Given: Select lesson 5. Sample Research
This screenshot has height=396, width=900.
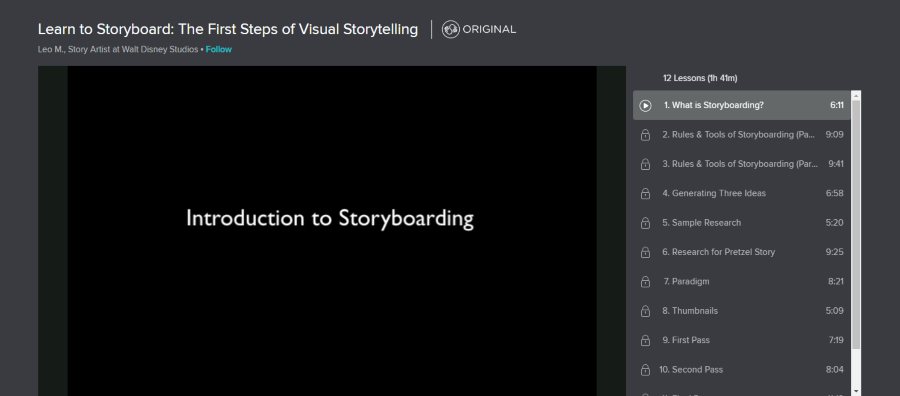Looking at the screenshot, I should point(742,223).
